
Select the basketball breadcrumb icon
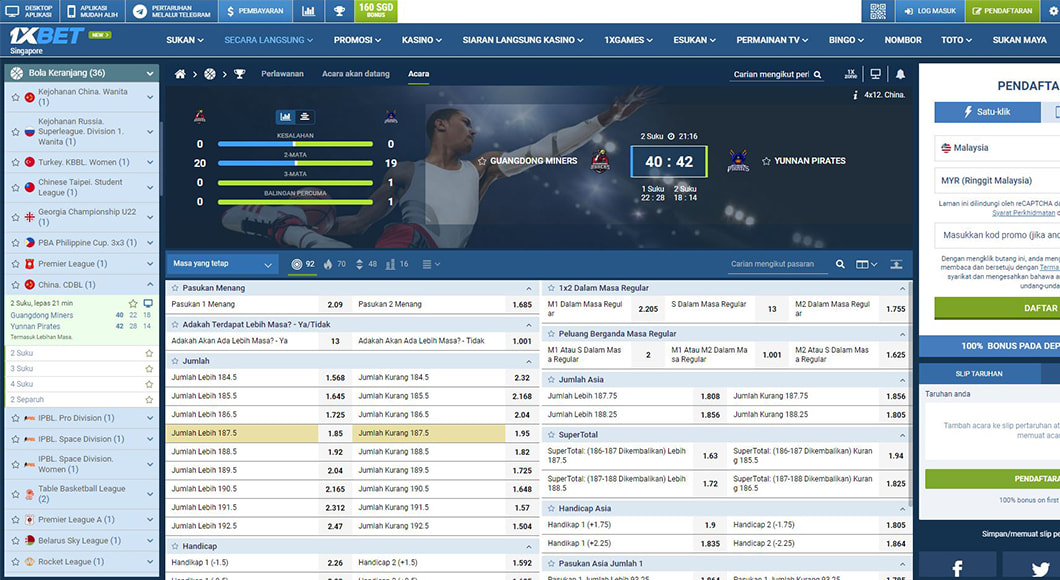point(210,74)
